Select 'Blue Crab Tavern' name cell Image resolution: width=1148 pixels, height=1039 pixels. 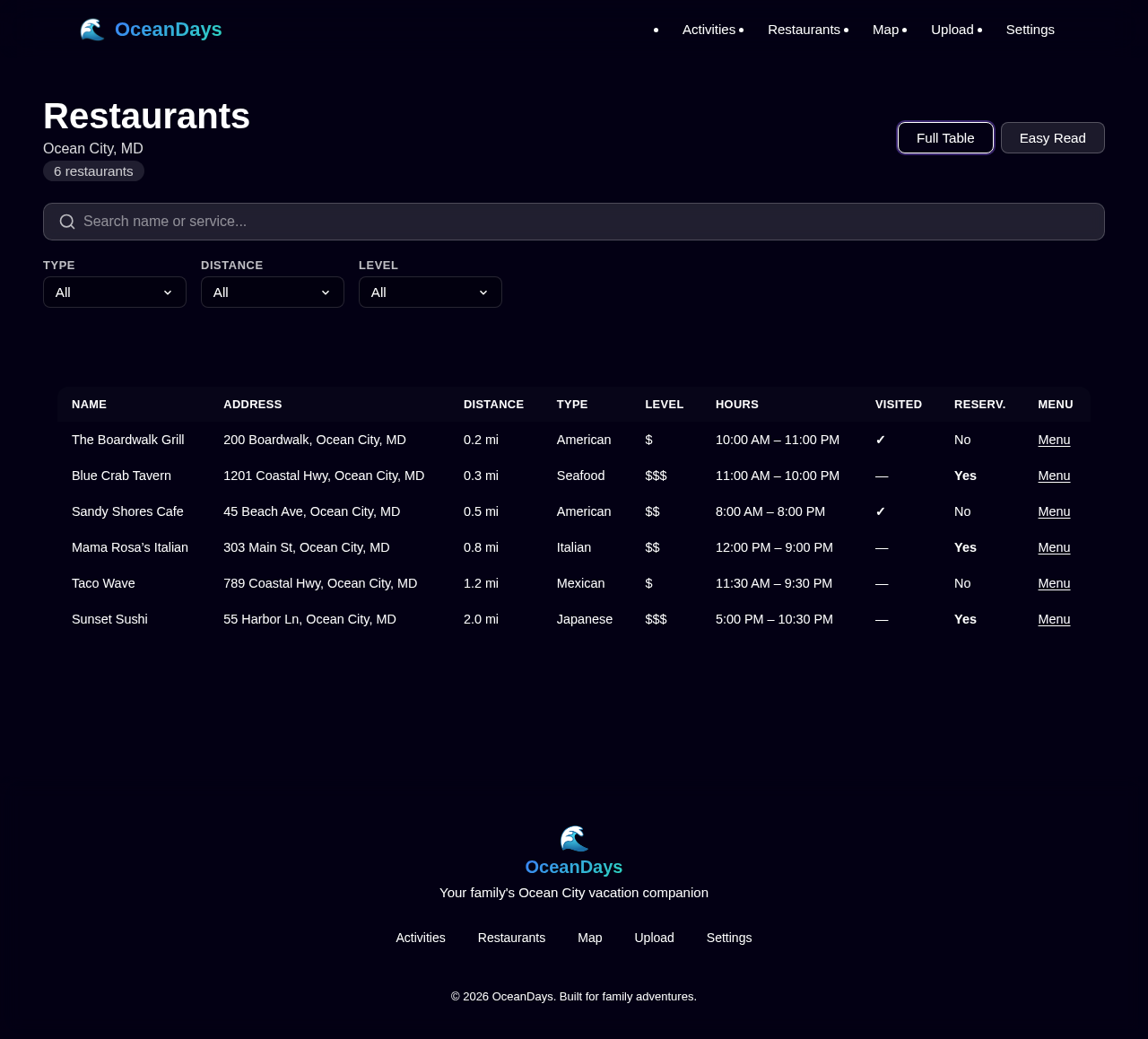[x=121, y=476]
